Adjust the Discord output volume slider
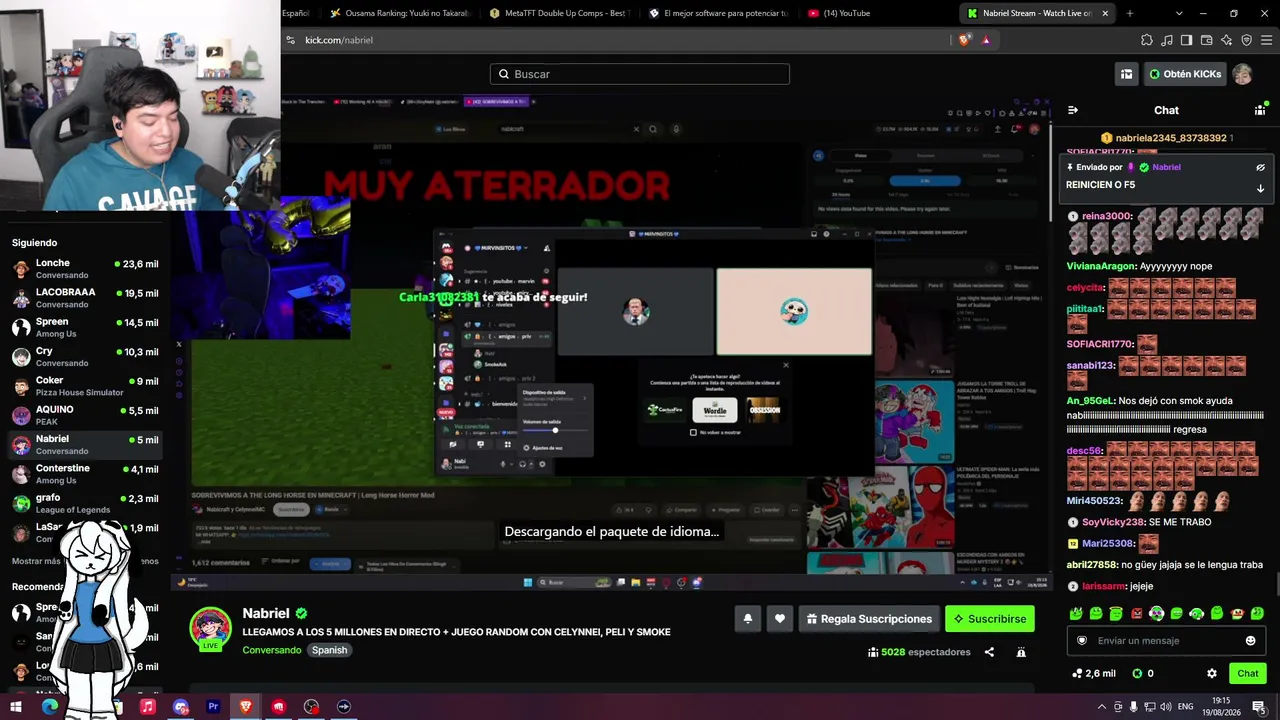Image resolution: width=1280 pixels, height=720 pixels. (555, 431)
